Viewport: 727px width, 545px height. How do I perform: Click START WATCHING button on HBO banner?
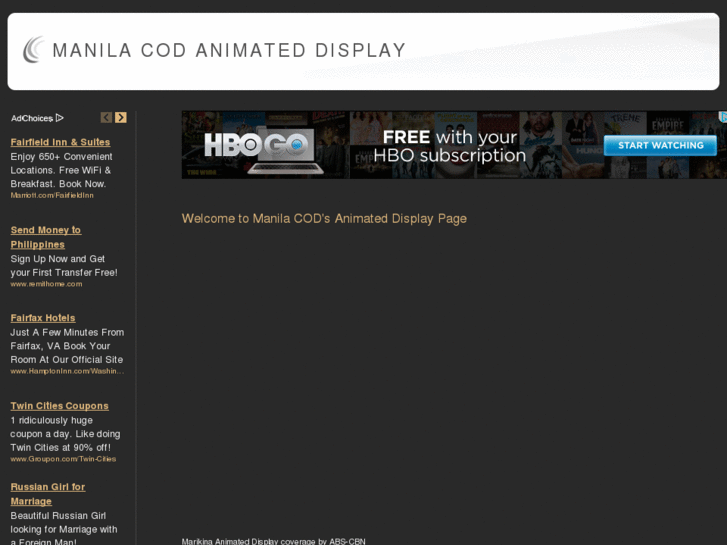(x=660, y=146)
